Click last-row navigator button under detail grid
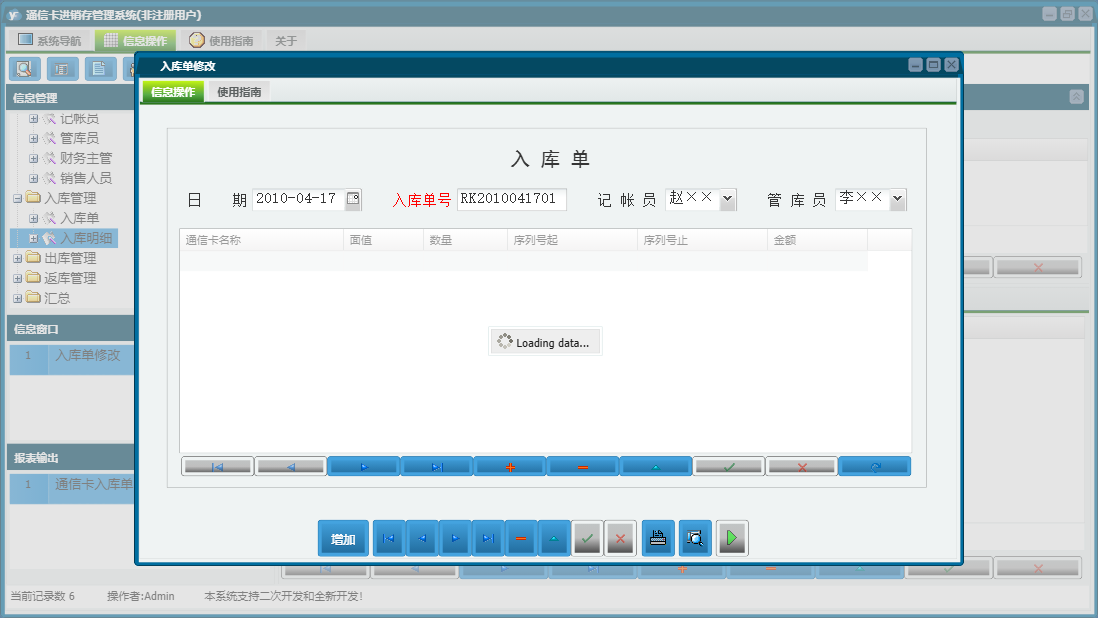Image resolution: width=1098 pixels, height=618 pixels. 437,466
